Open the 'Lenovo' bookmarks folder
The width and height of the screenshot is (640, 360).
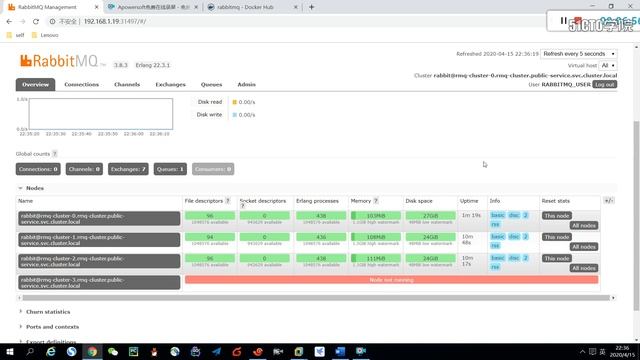click(x=45, y=35)
